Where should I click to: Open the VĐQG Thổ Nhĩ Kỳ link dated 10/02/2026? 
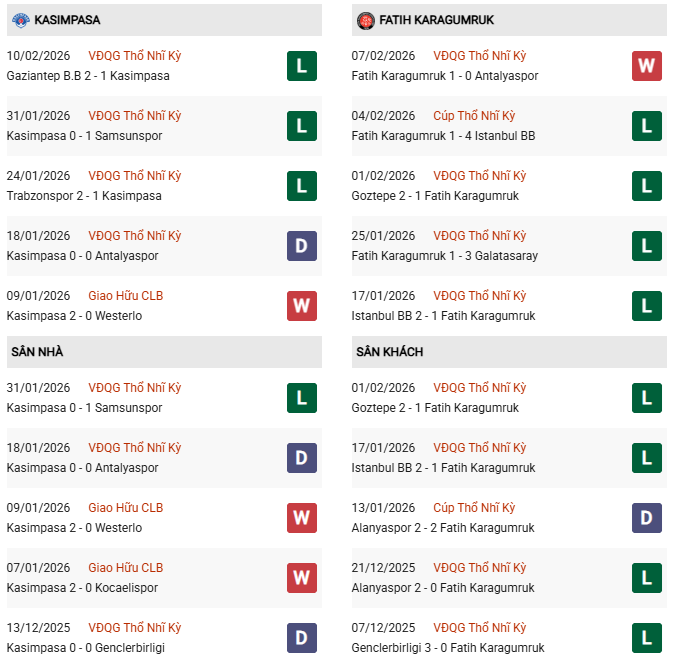[135, 56]
